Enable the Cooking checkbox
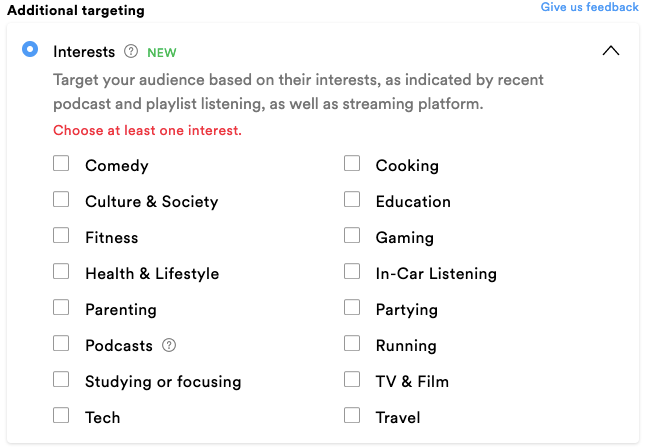The width and height of the screenshot is (647, 448). [x=352, y=163]
